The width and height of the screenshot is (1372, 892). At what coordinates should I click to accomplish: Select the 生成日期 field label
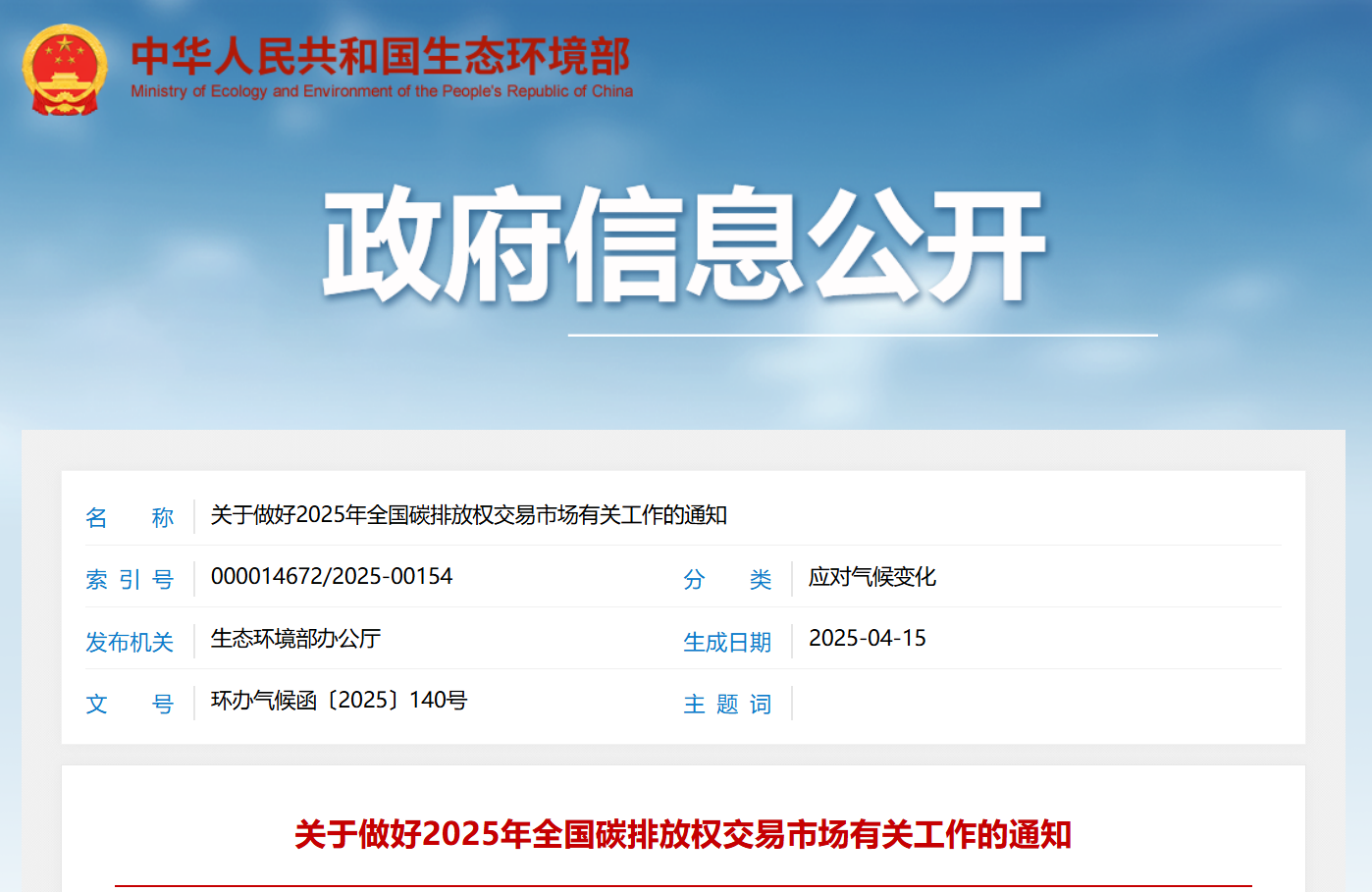pyautogui.click(x=727, y=642)
